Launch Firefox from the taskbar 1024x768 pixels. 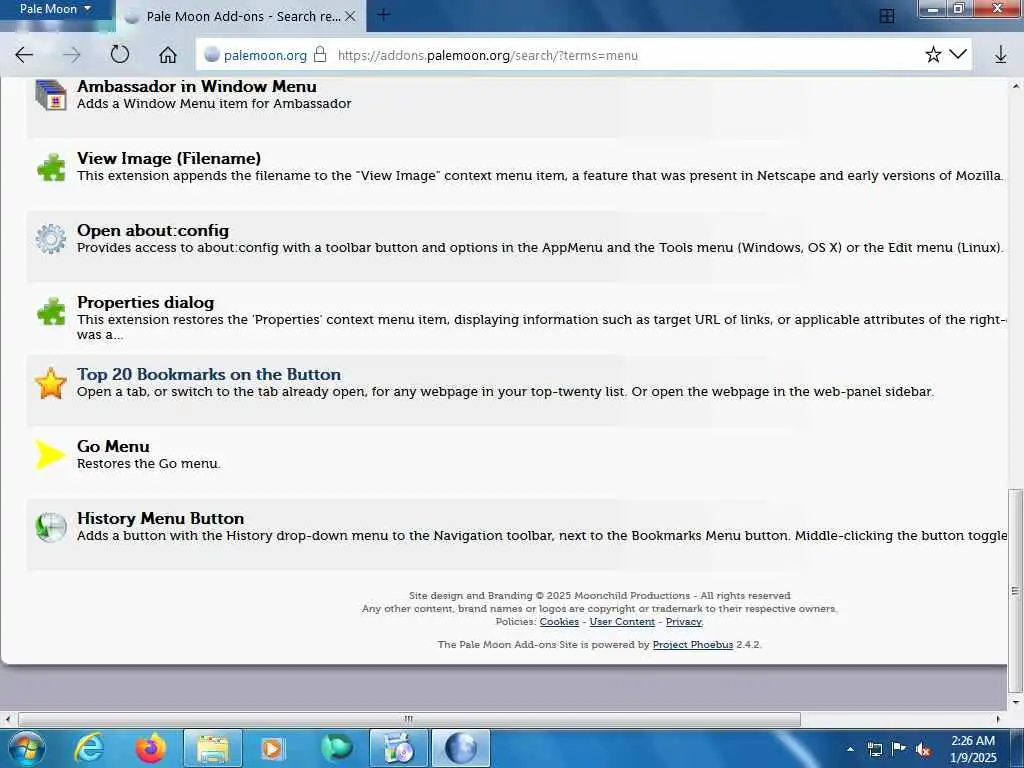pos(151,748)
